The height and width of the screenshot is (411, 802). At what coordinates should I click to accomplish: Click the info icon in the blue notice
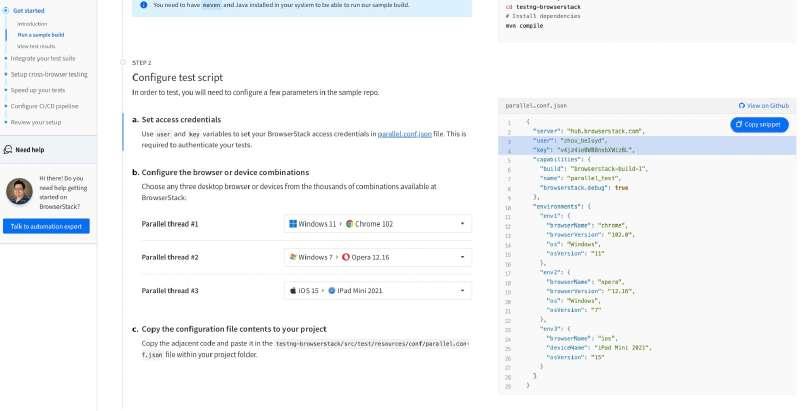click(x=144, y=5)
